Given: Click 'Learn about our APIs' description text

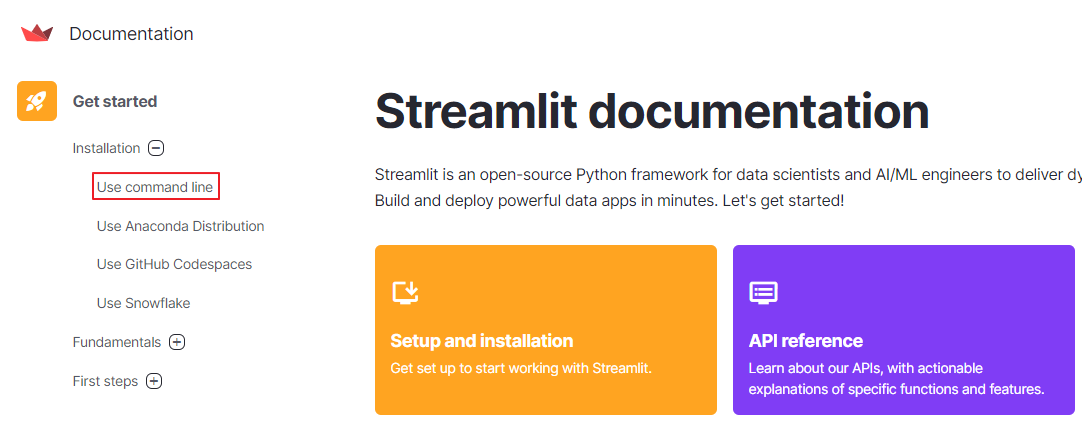Looking at the screenshot, I should 896,379.
